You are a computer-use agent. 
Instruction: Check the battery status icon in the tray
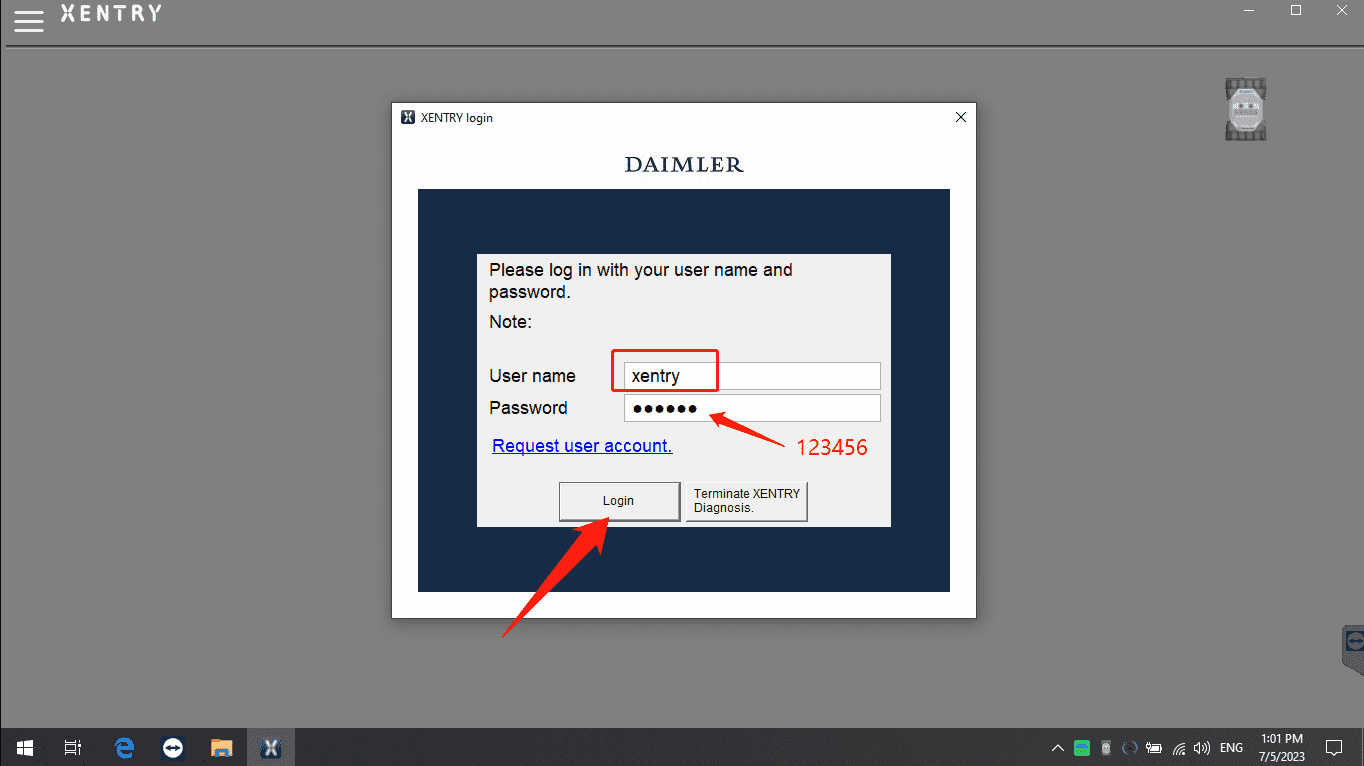tap(1154, 747)
